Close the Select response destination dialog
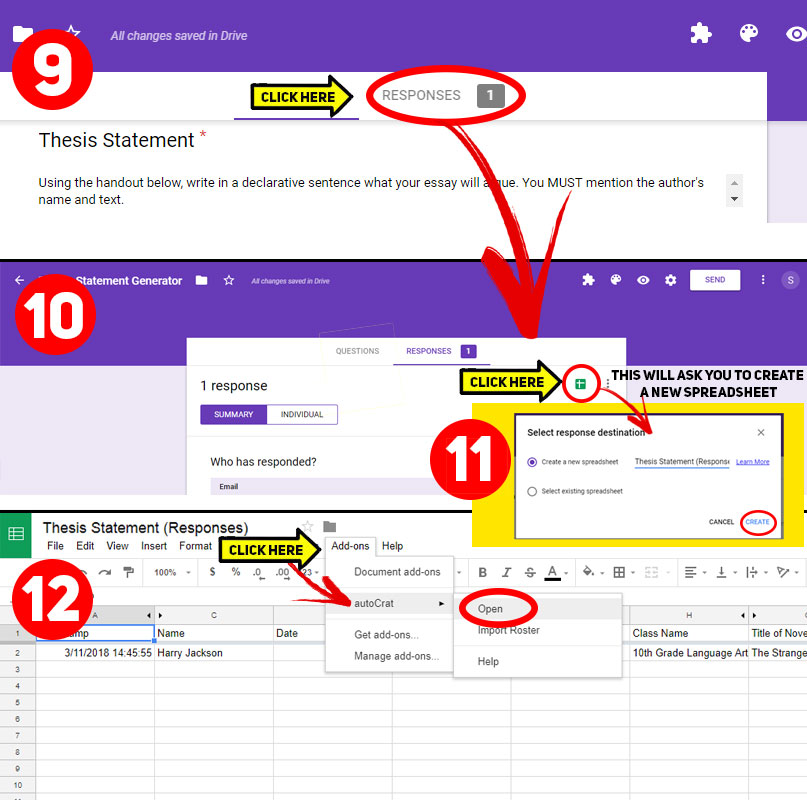 761,432
